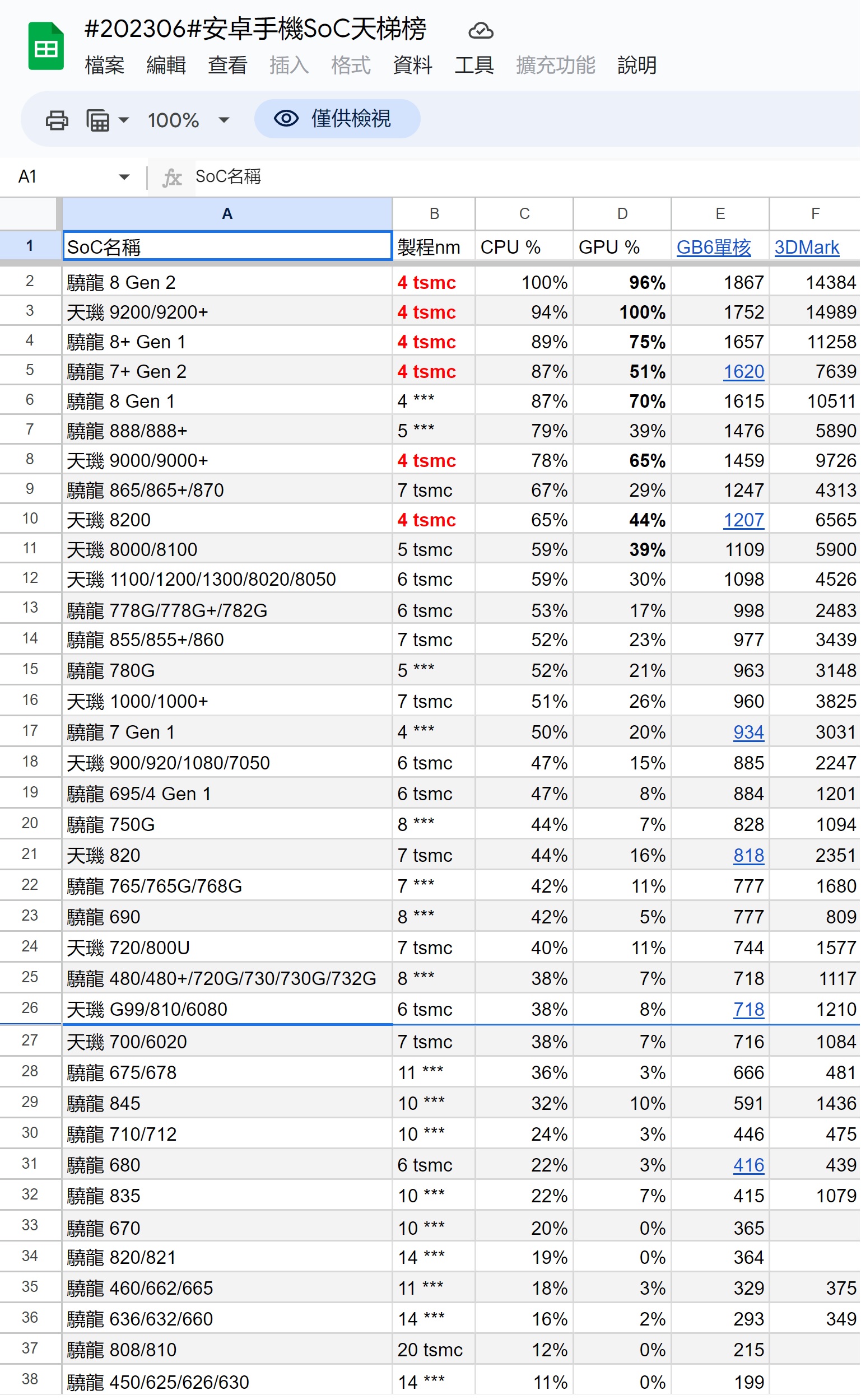Click the document title #202306#安卓手機SoC天梯榜

click(255, 29)
